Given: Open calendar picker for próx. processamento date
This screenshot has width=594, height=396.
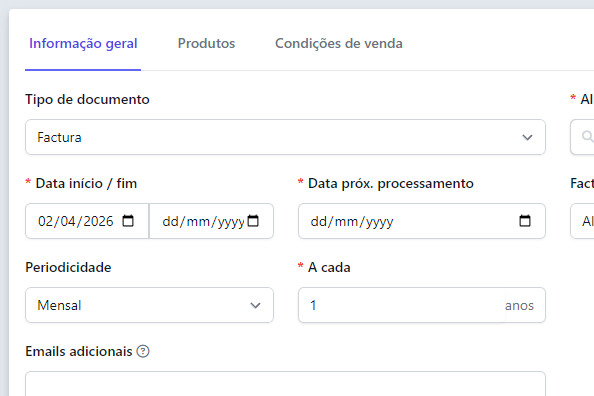Looking at the screenshot, I should 525,221.
